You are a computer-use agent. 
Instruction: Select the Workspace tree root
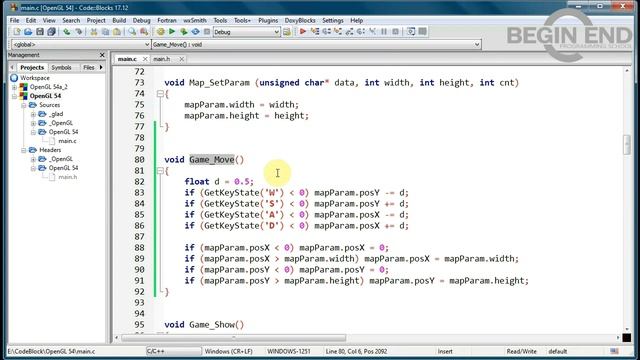pos(35,78)
